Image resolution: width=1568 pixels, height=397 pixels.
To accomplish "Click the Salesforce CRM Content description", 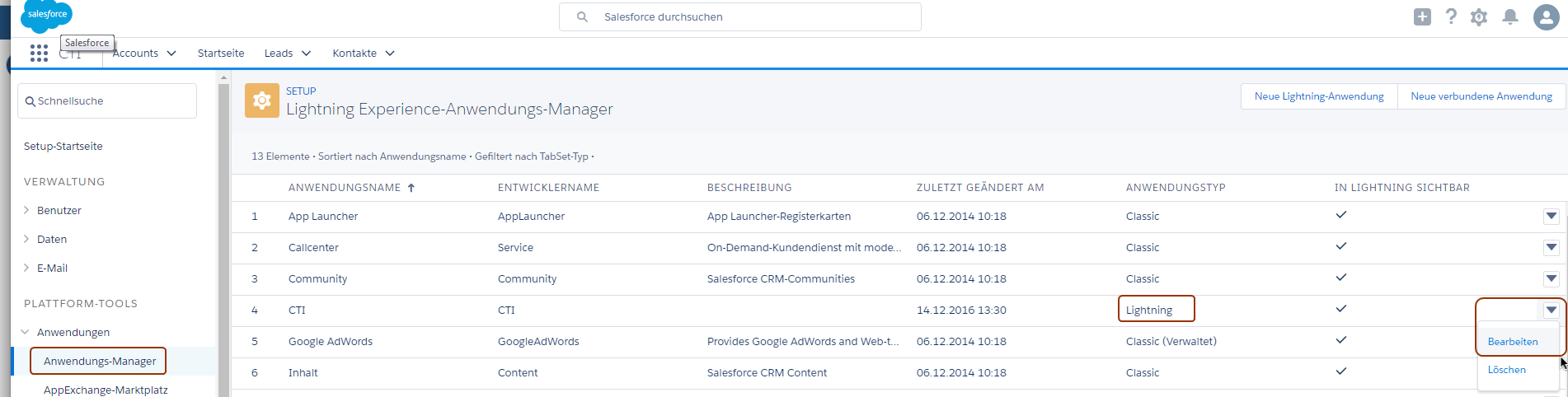I will (x=767, y=373).
